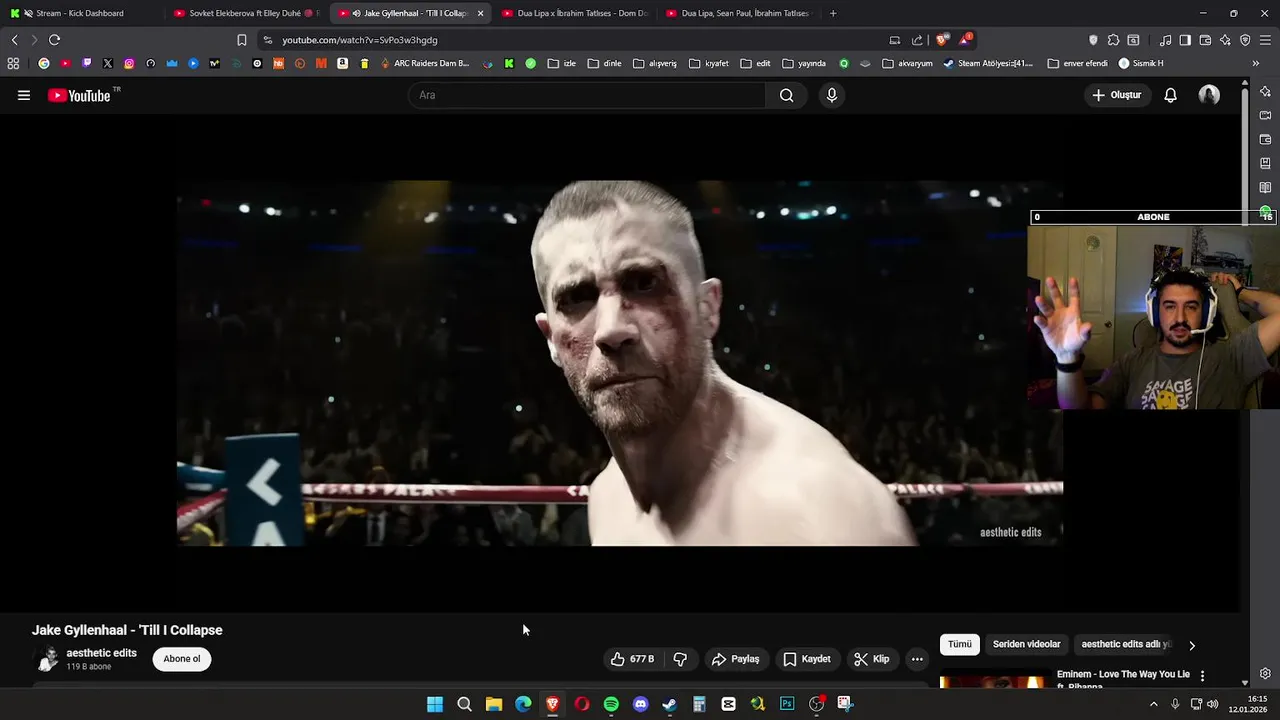
Task: Open Discord from the taskbar
Action: coord(640,704)
